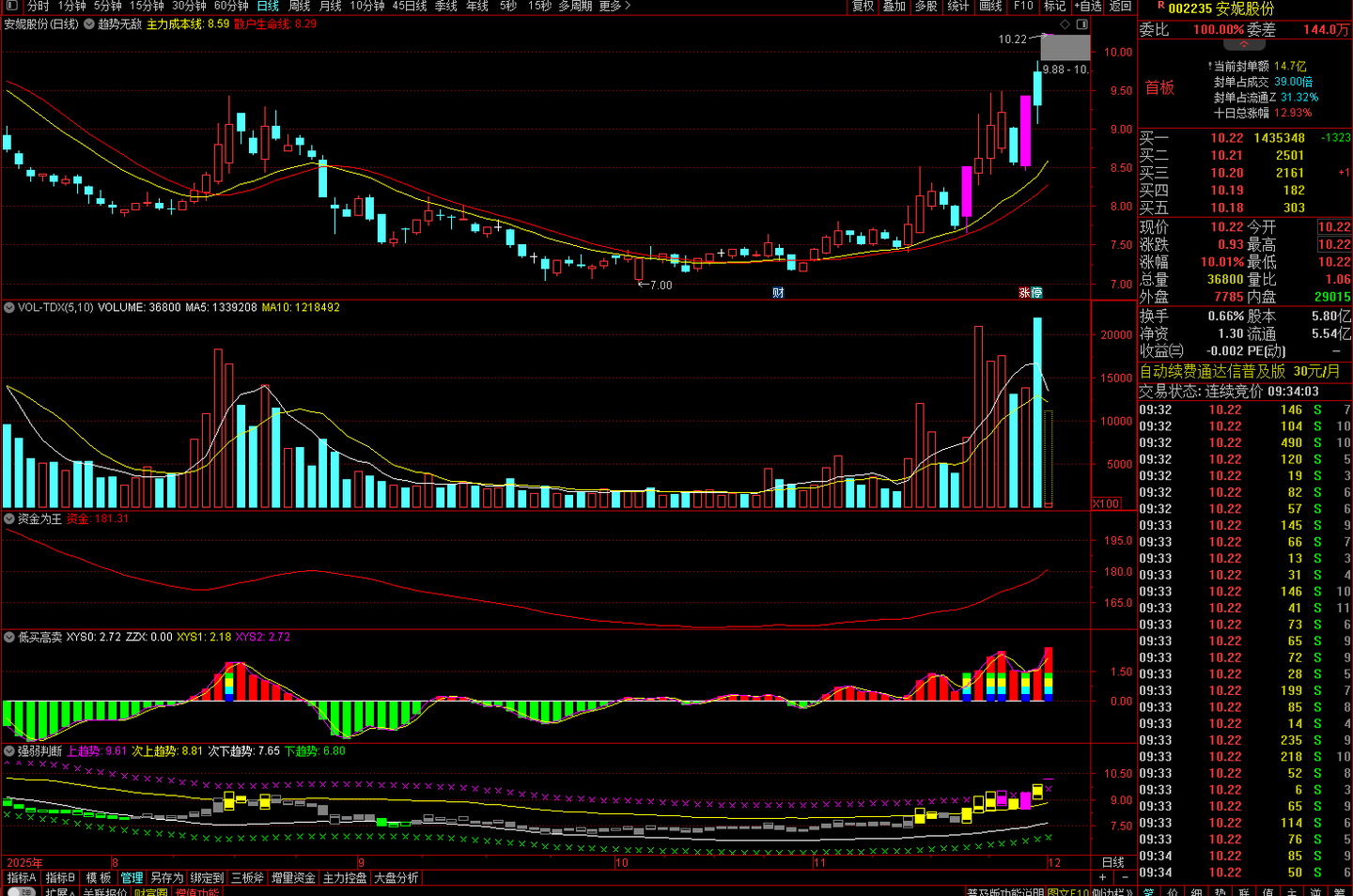Click the 另存为 save-as tab

[166, 878]
